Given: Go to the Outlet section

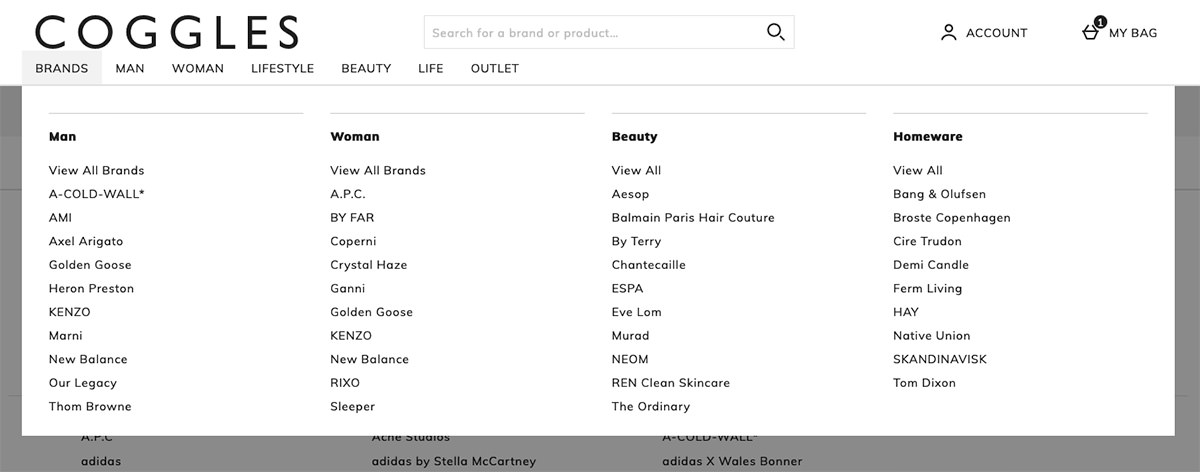Looking at the screenshot, I should pyautogui.click(x=495, y=69).
